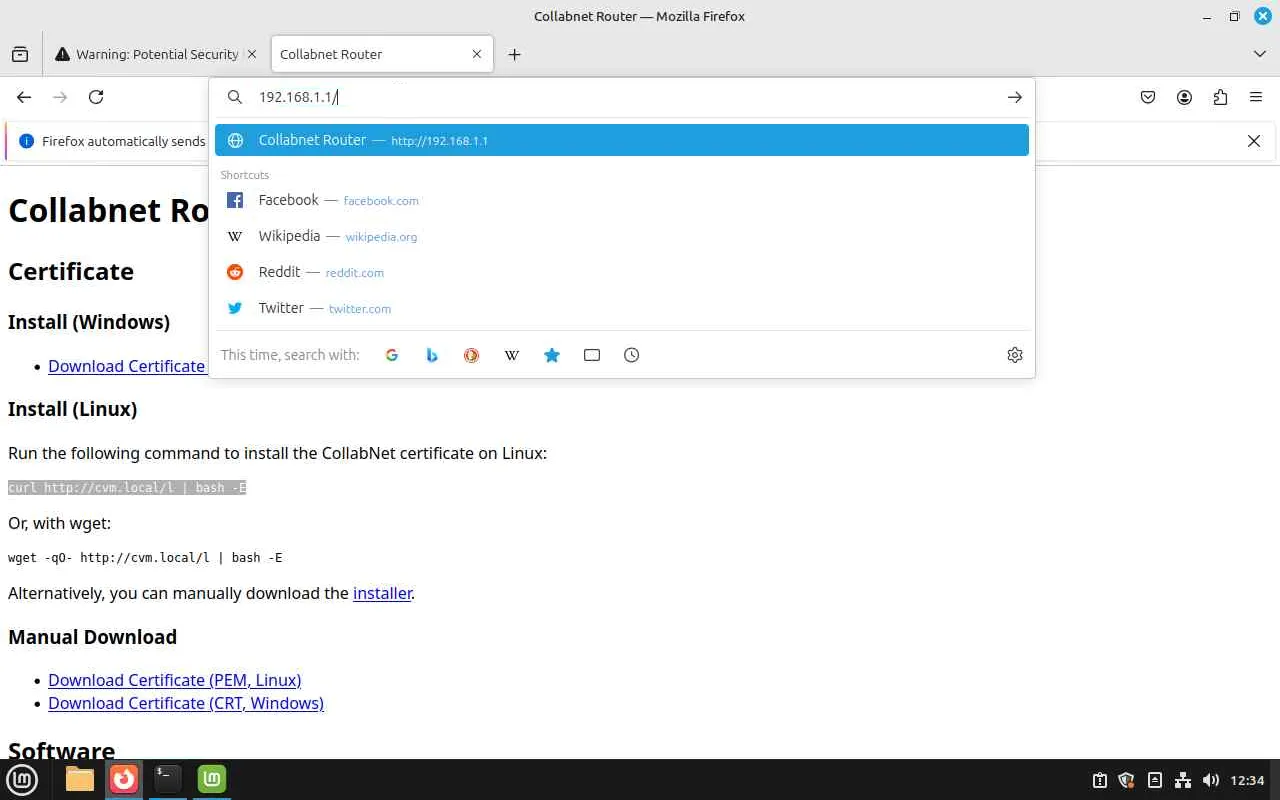Search in History with the clock icon
Image resolution: width=1280 pixels, height=800 pixels.
(632, 355)
